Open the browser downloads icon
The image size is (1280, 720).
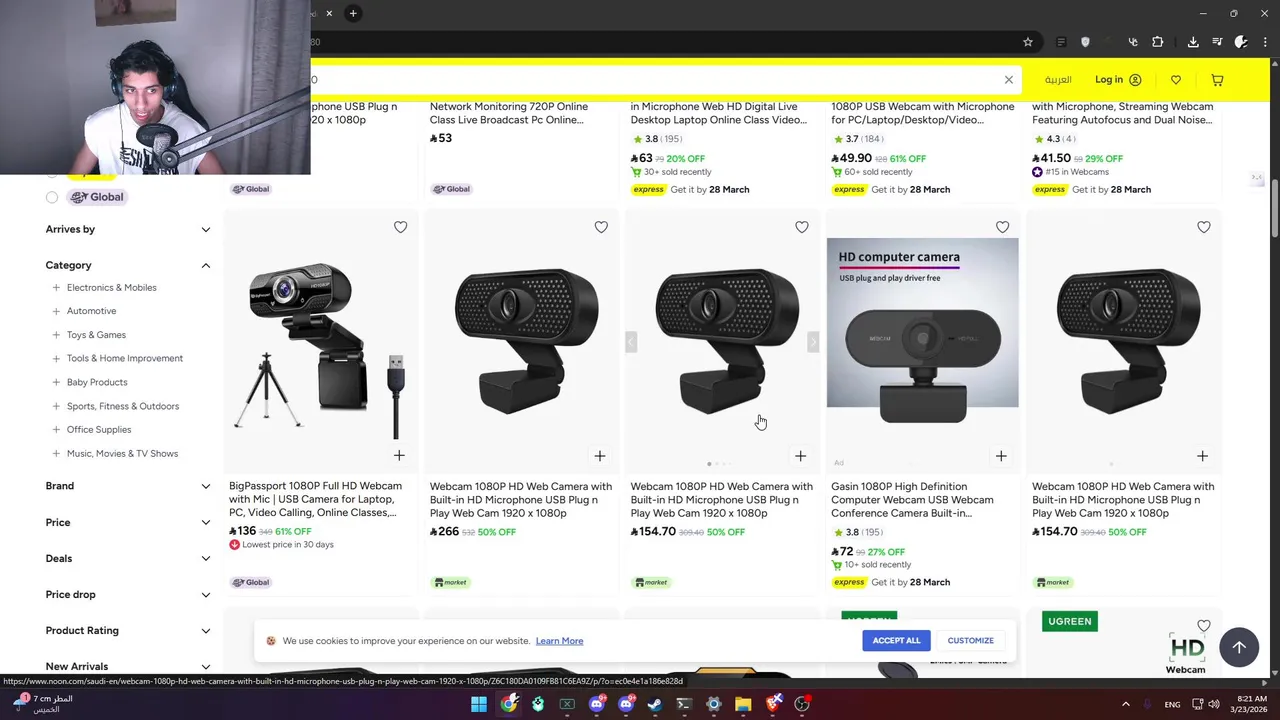[1193, 42]
